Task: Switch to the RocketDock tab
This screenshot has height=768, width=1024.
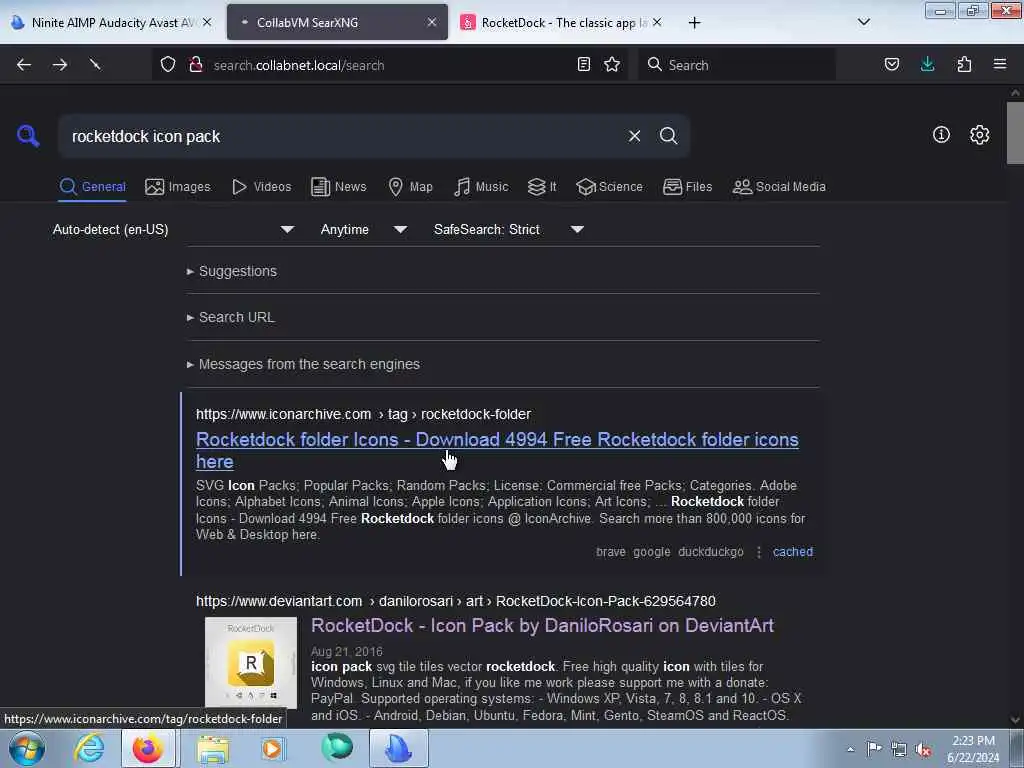Action: pos(562,22)
